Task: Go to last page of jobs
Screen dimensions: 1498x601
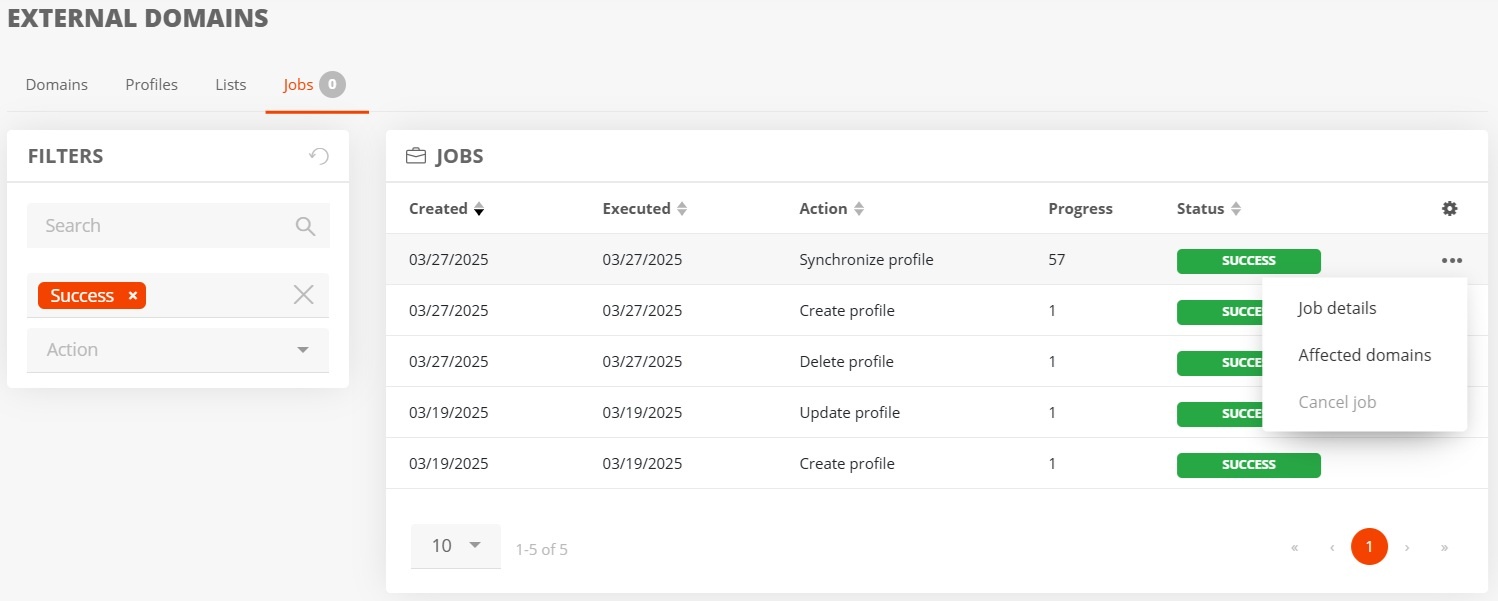Action: [1444, 548]
